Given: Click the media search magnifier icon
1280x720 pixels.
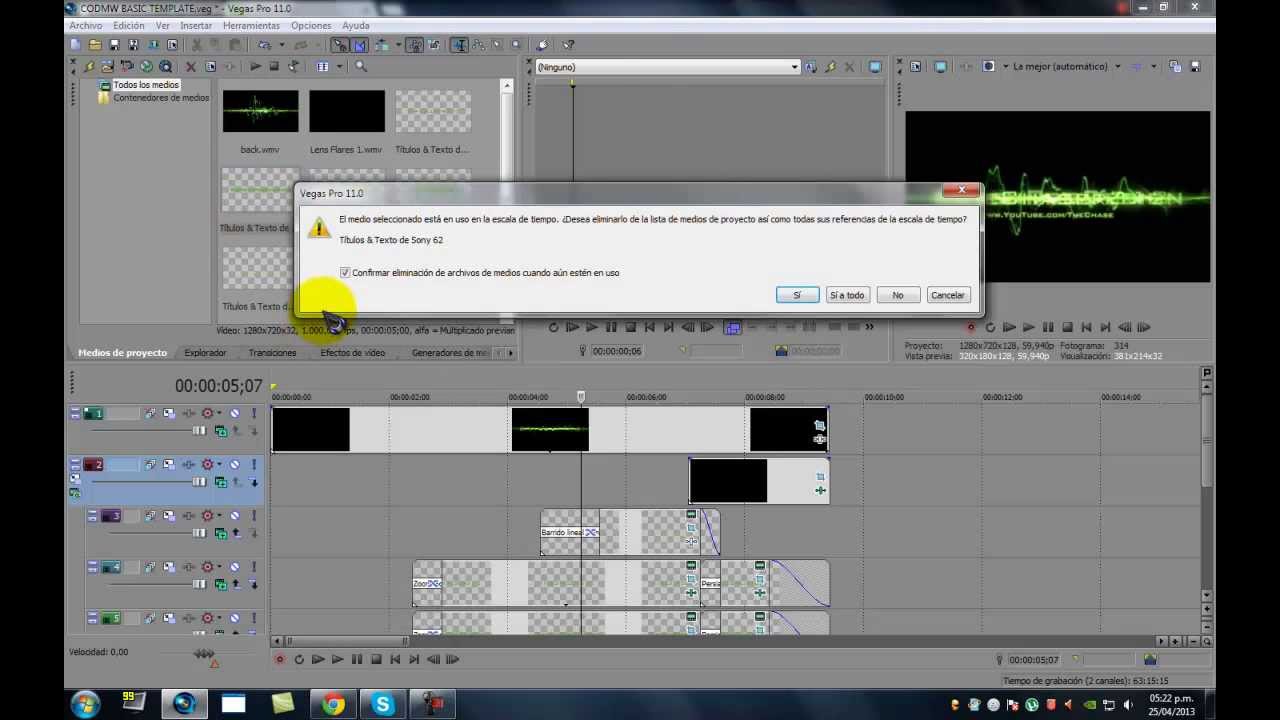Looking at the screenshot, I should pyautogui.click(x=361, y=67).
